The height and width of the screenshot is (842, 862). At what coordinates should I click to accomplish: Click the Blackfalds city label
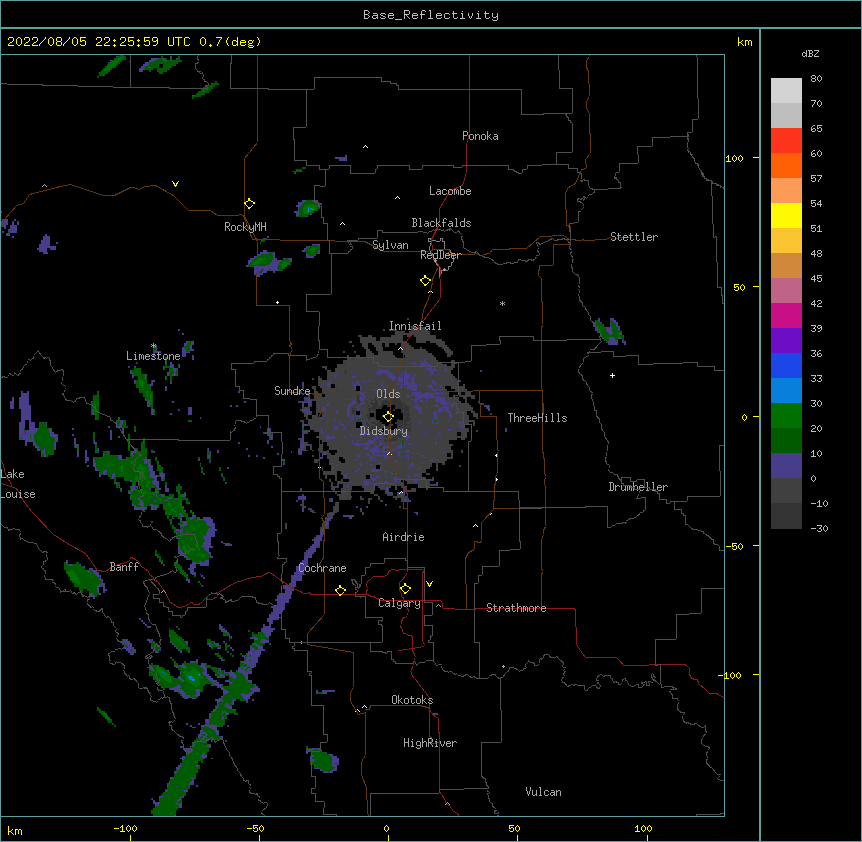pyautogui.click(x=441, y=223)
